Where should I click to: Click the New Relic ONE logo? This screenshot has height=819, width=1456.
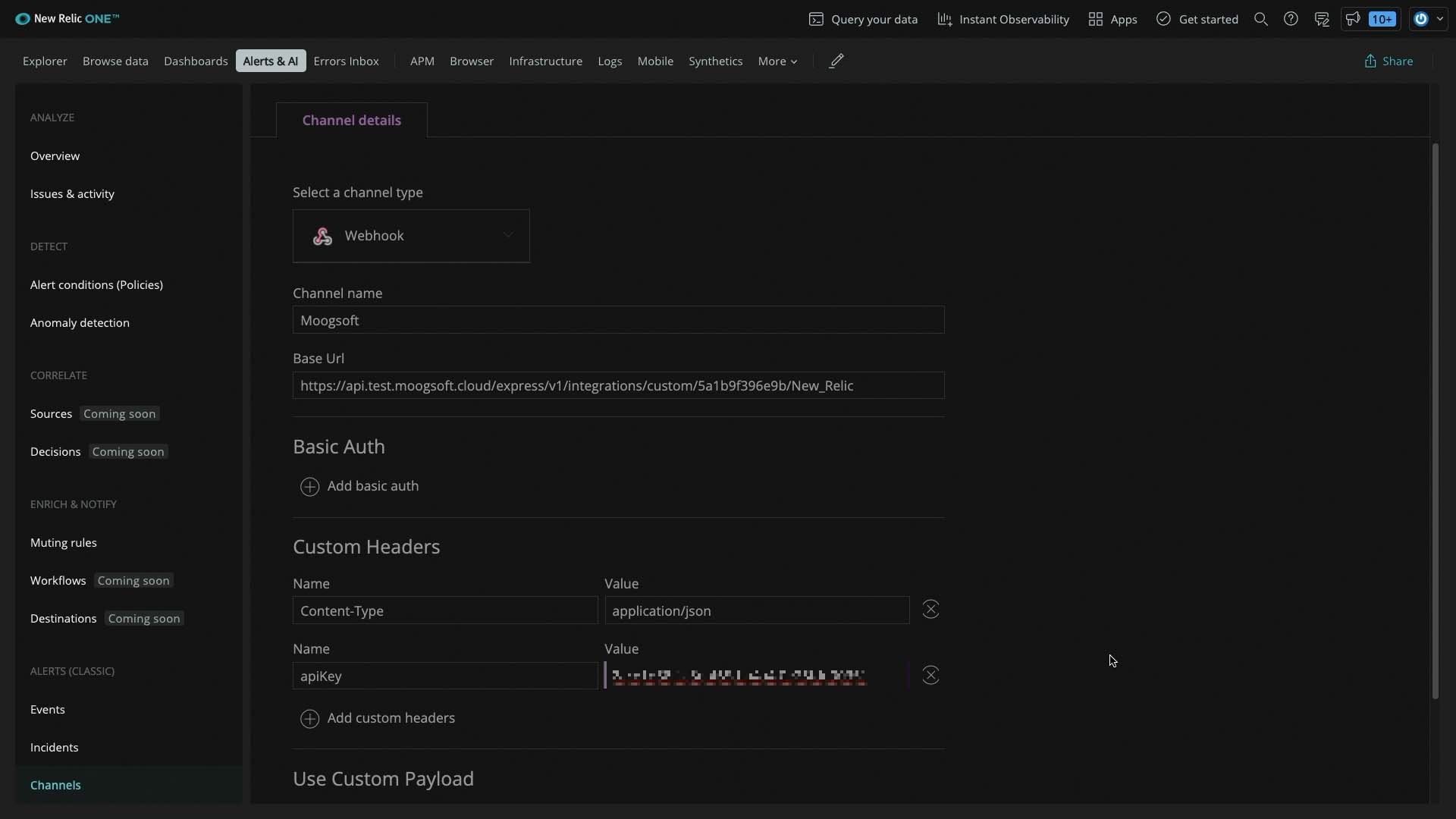[x=67, y=19]
